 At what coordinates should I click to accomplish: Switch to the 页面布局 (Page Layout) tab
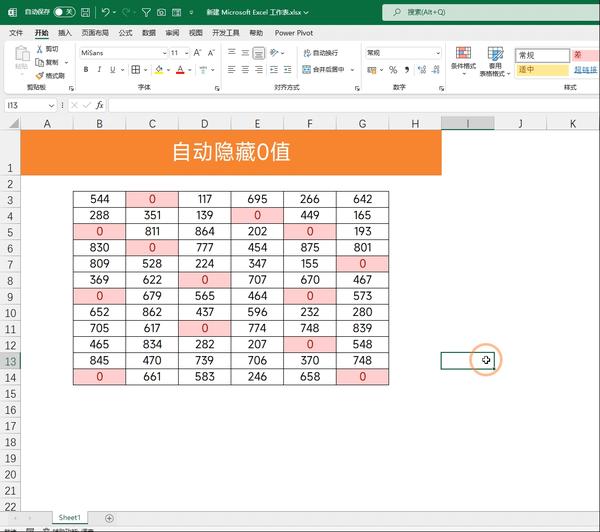coord(95,33)
